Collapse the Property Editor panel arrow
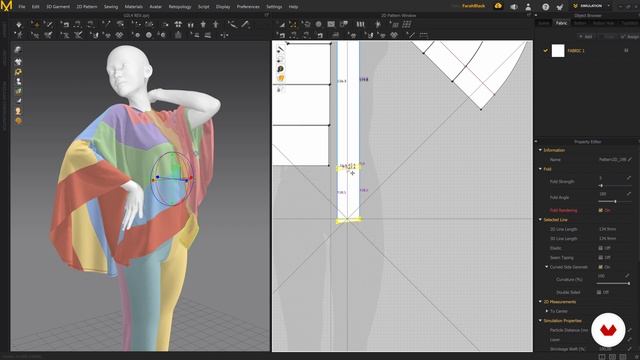The image size is (640, 360). click(536, 142)
